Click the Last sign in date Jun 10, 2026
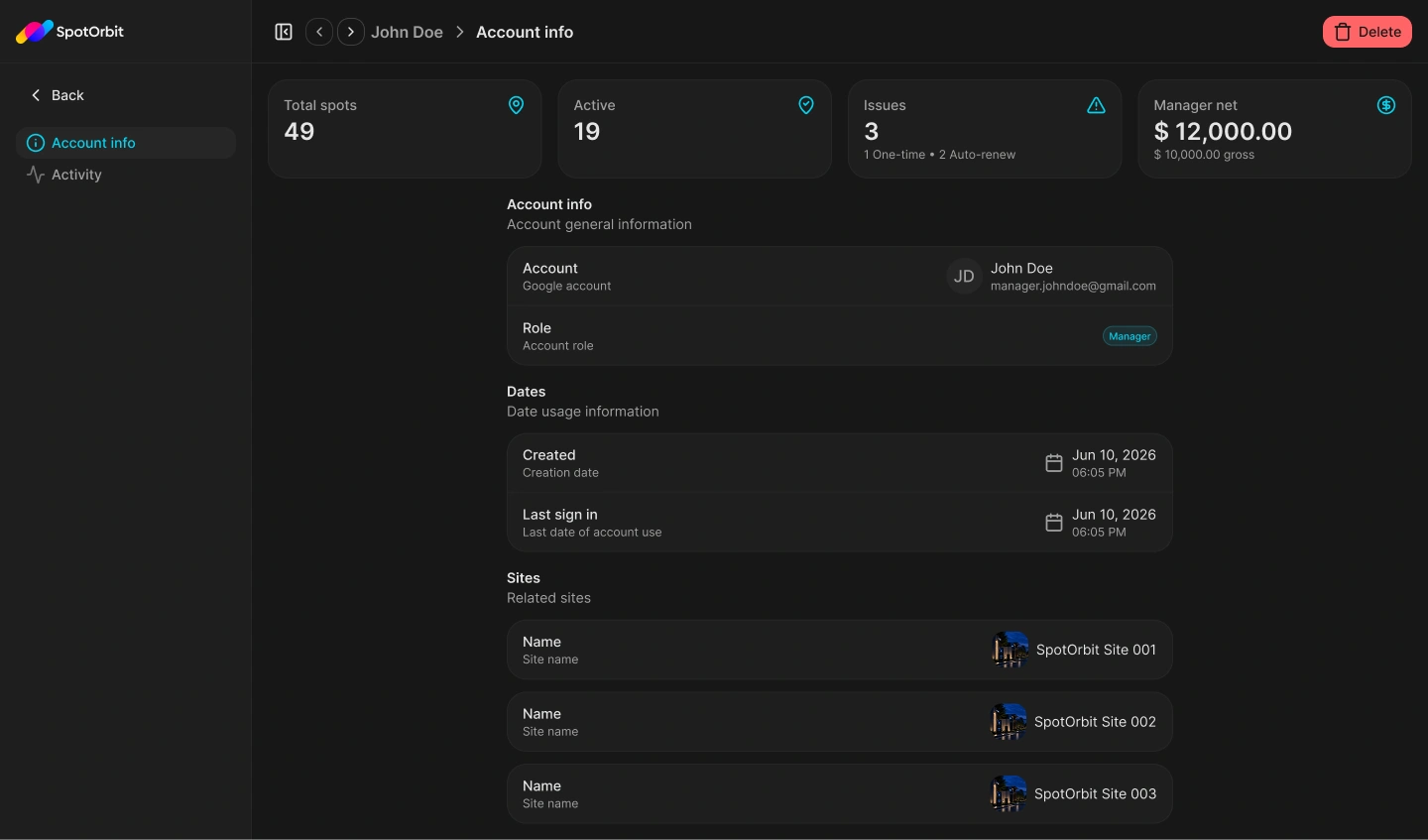 click(x=1114, y=515)
